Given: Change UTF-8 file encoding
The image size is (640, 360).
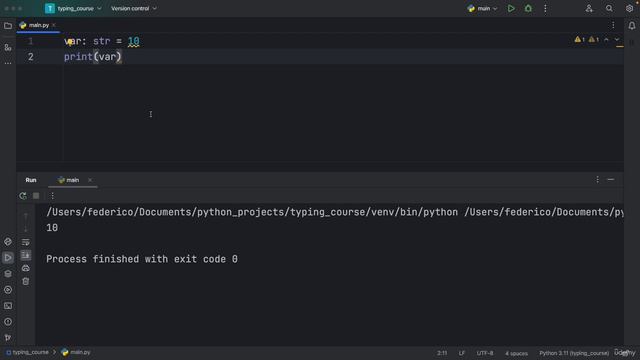Looking at the screenshot, I should [x=485, y=353].
